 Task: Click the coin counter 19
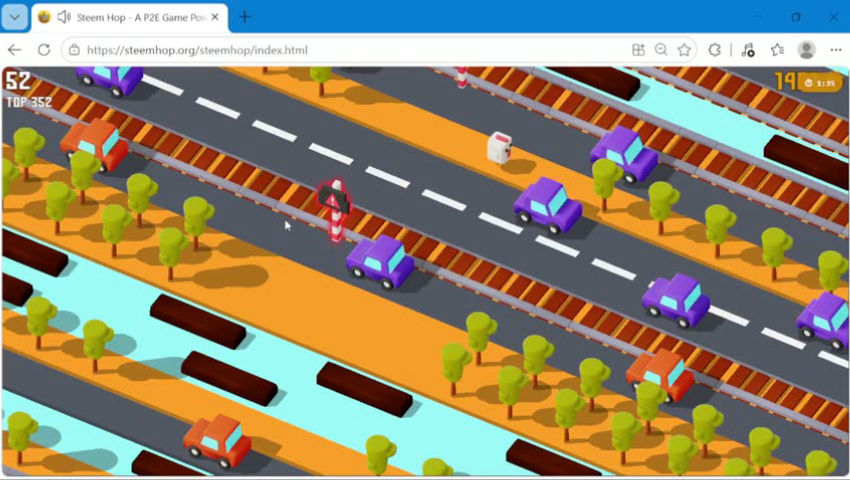pos(785,81)
